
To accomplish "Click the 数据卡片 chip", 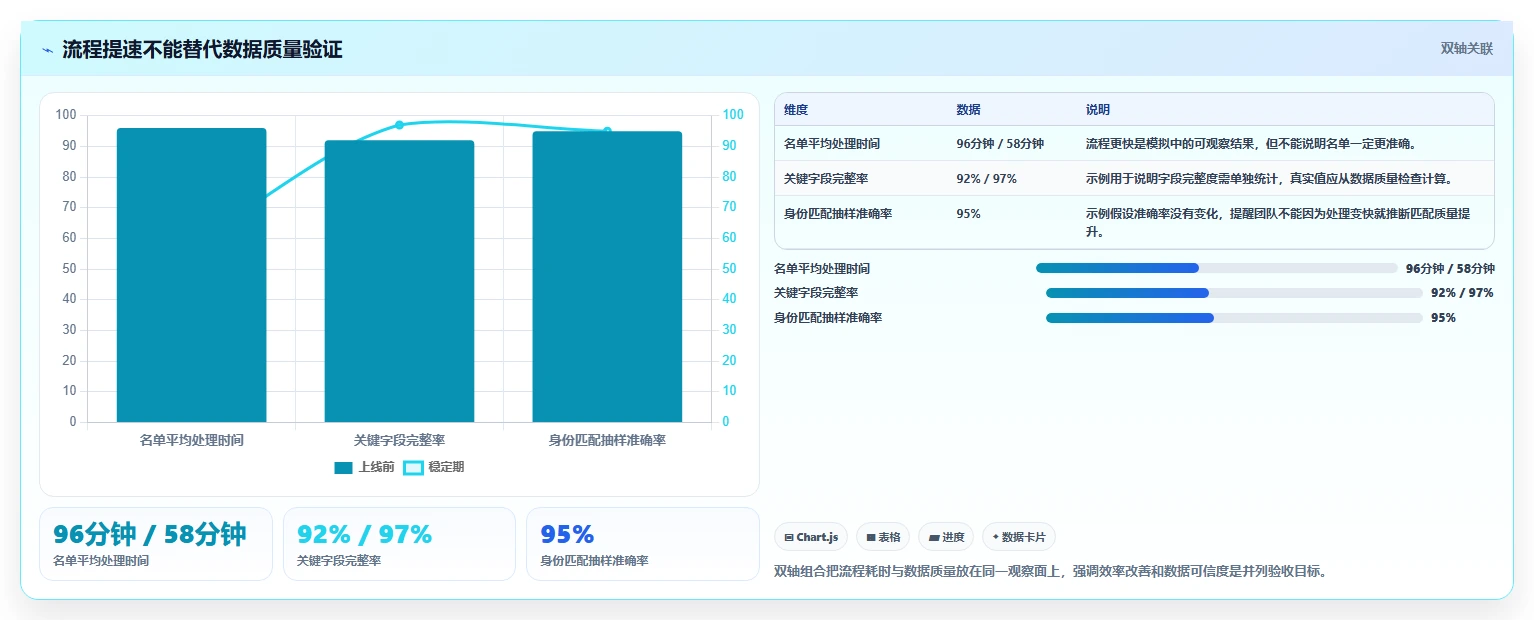I will point(1019,537).
